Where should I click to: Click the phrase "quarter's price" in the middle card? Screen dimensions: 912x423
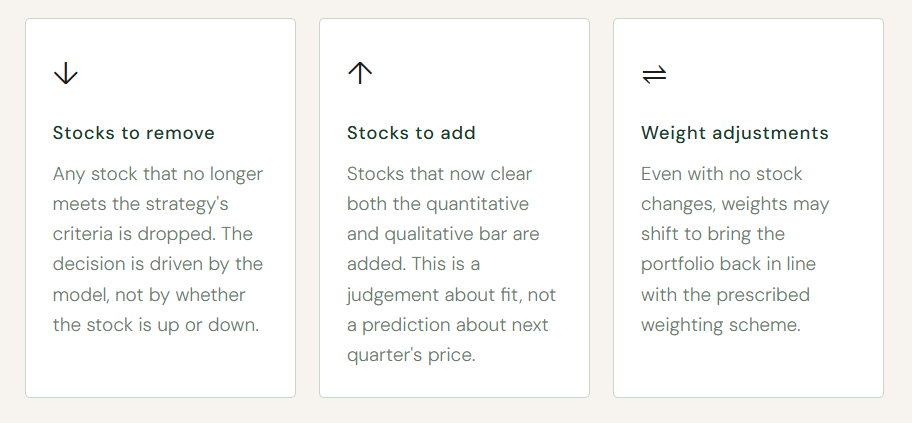410,355
